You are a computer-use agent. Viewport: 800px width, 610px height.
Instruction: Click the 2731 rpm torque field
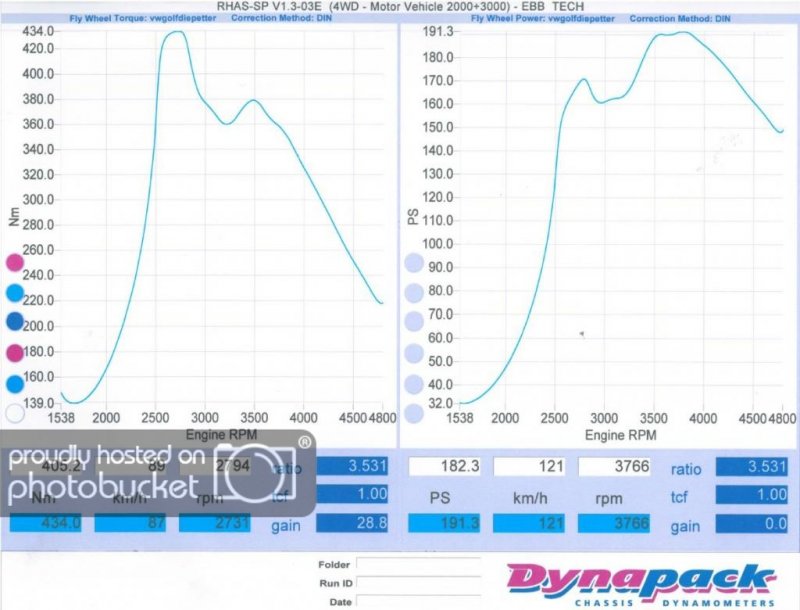[x=214, y=522]
